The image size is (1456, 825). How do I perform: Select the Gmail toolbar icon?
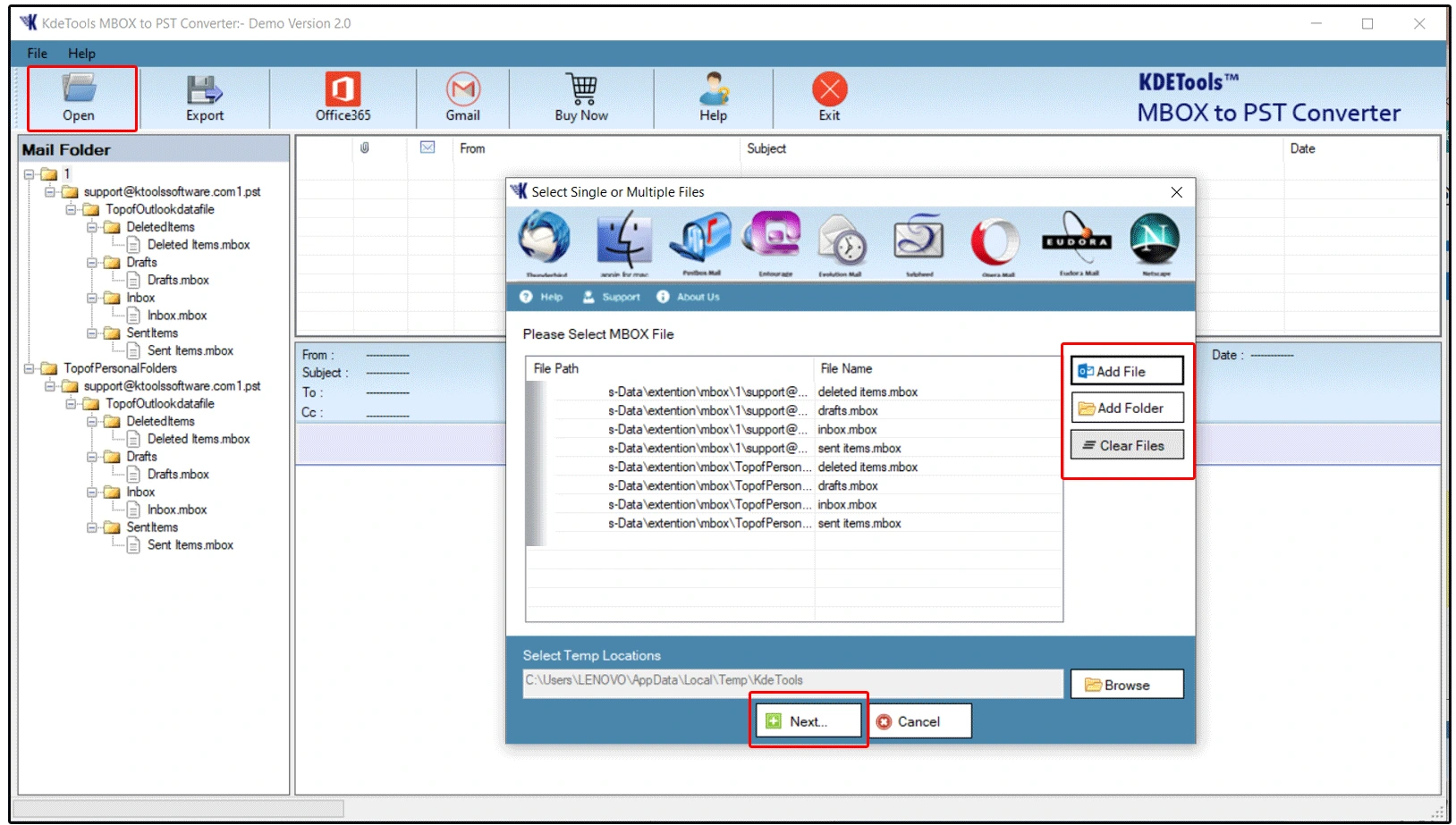[x=463, y=97]
